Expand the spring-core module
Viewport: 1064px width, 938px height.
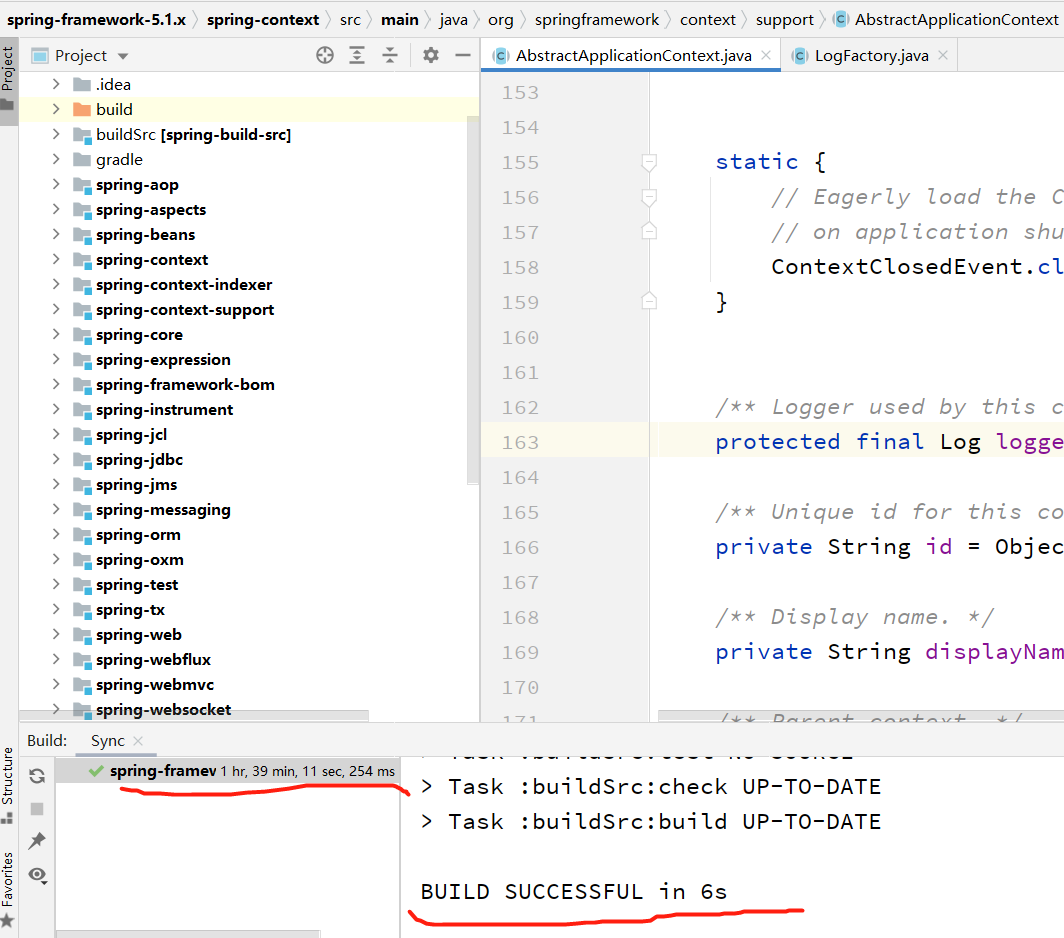click(x=56, y=335)
